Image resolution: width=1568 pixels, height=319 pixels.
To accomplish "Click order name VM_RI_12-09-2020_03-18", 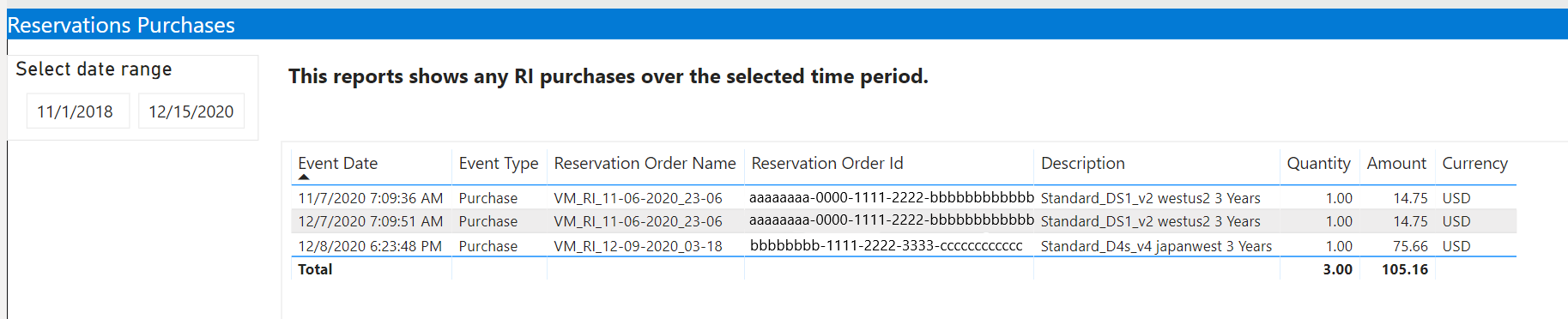I will point(638,246).
